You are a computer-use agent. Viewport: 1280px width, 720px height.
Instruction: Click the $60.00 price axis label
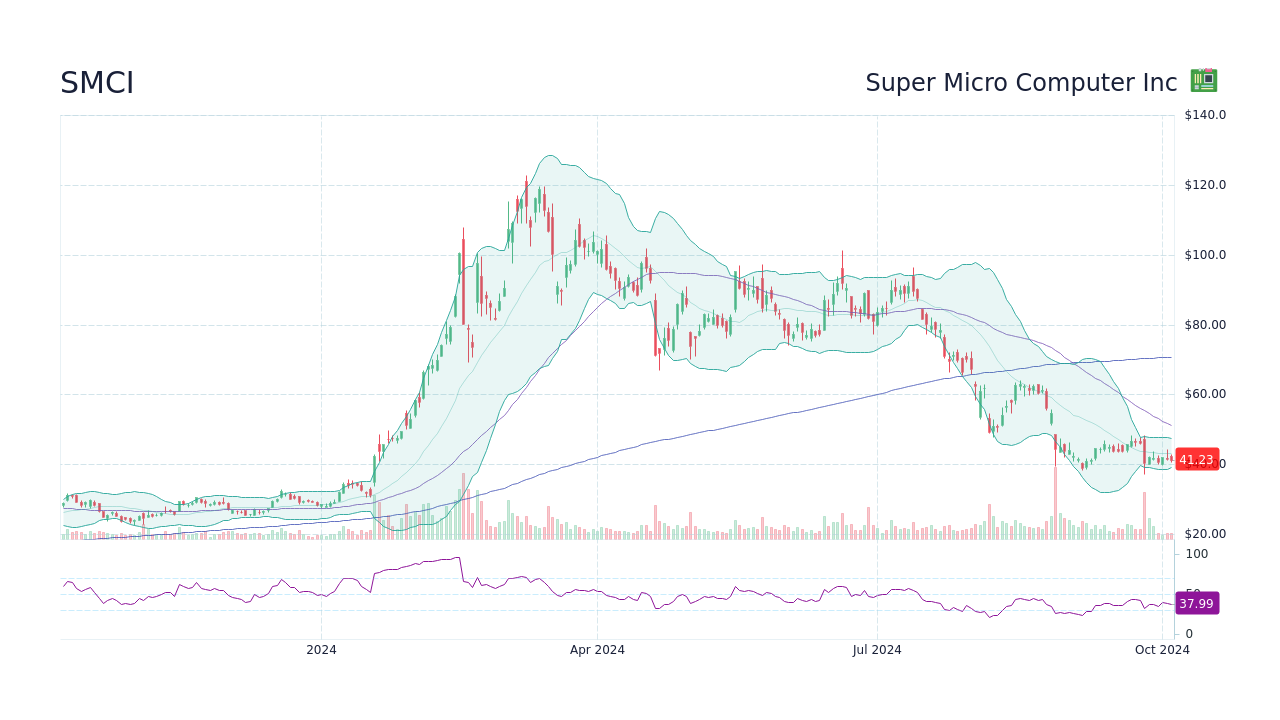1205,394
